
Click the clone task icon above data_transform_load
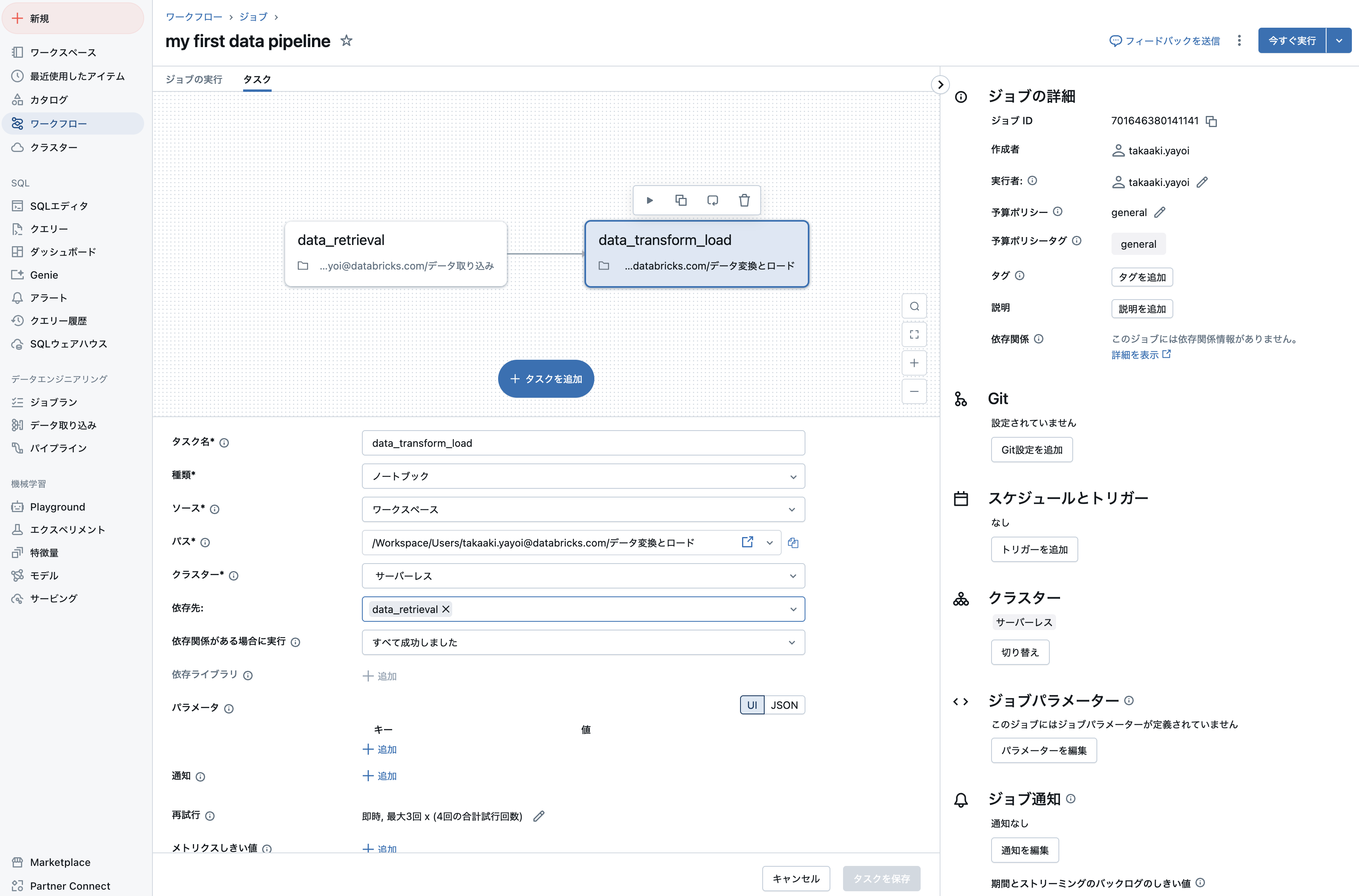point(680,201)
